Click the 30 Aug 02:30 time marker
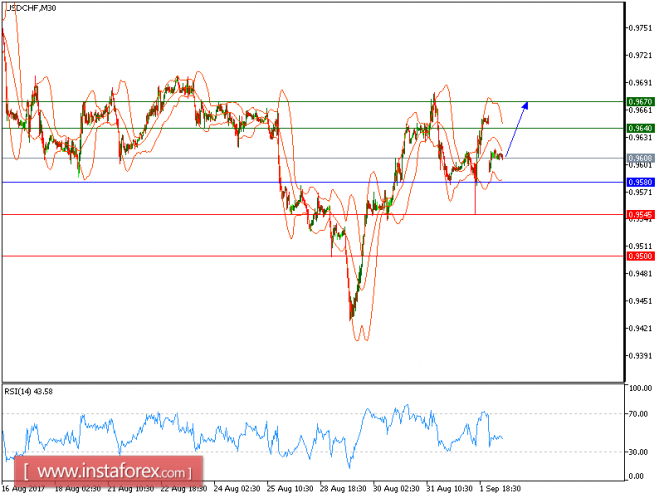 click(397, 489)
